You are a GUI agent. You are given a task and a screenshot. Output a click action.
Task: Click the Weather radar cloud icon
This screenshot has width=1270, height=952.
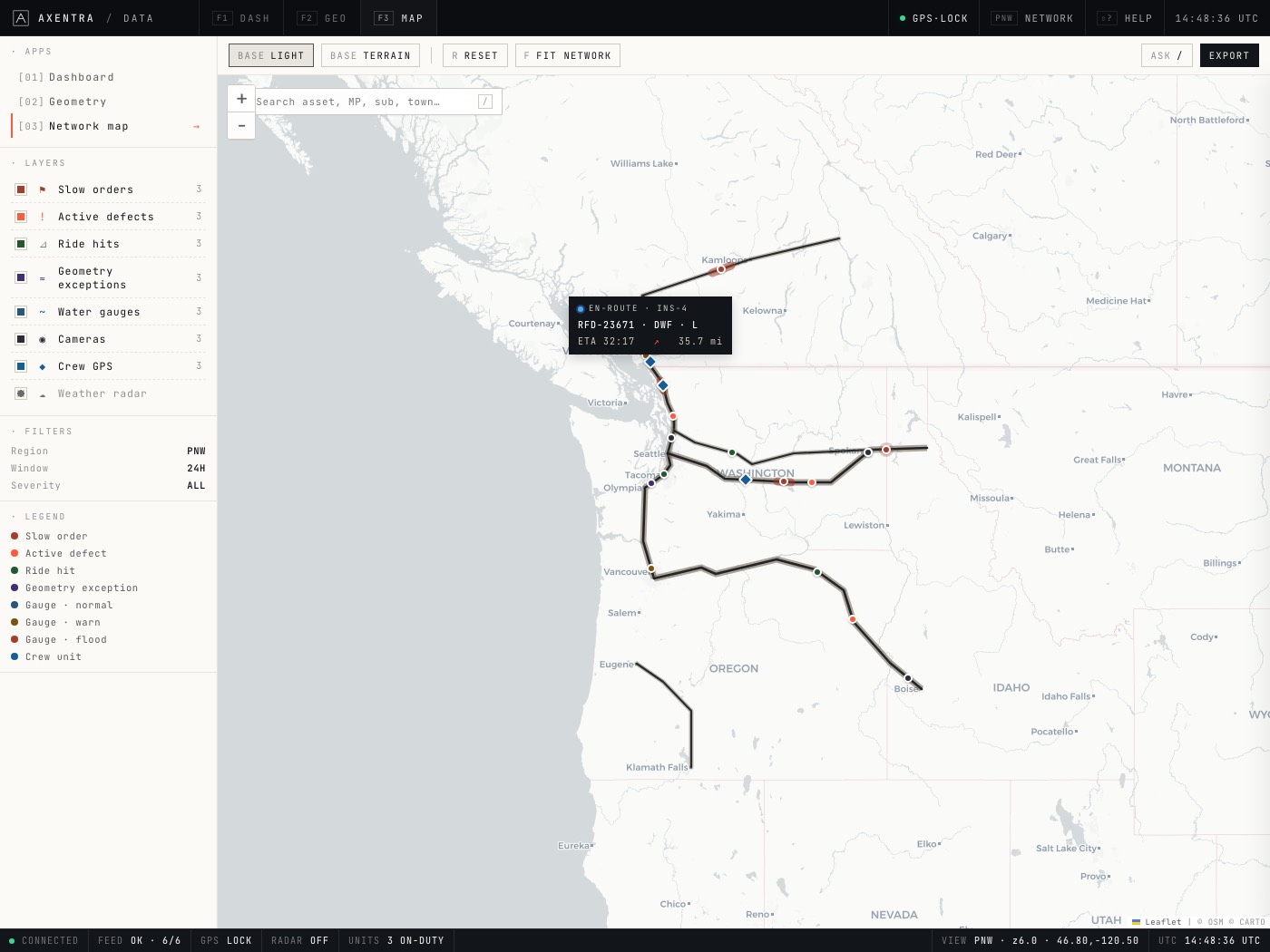[43, 393]
